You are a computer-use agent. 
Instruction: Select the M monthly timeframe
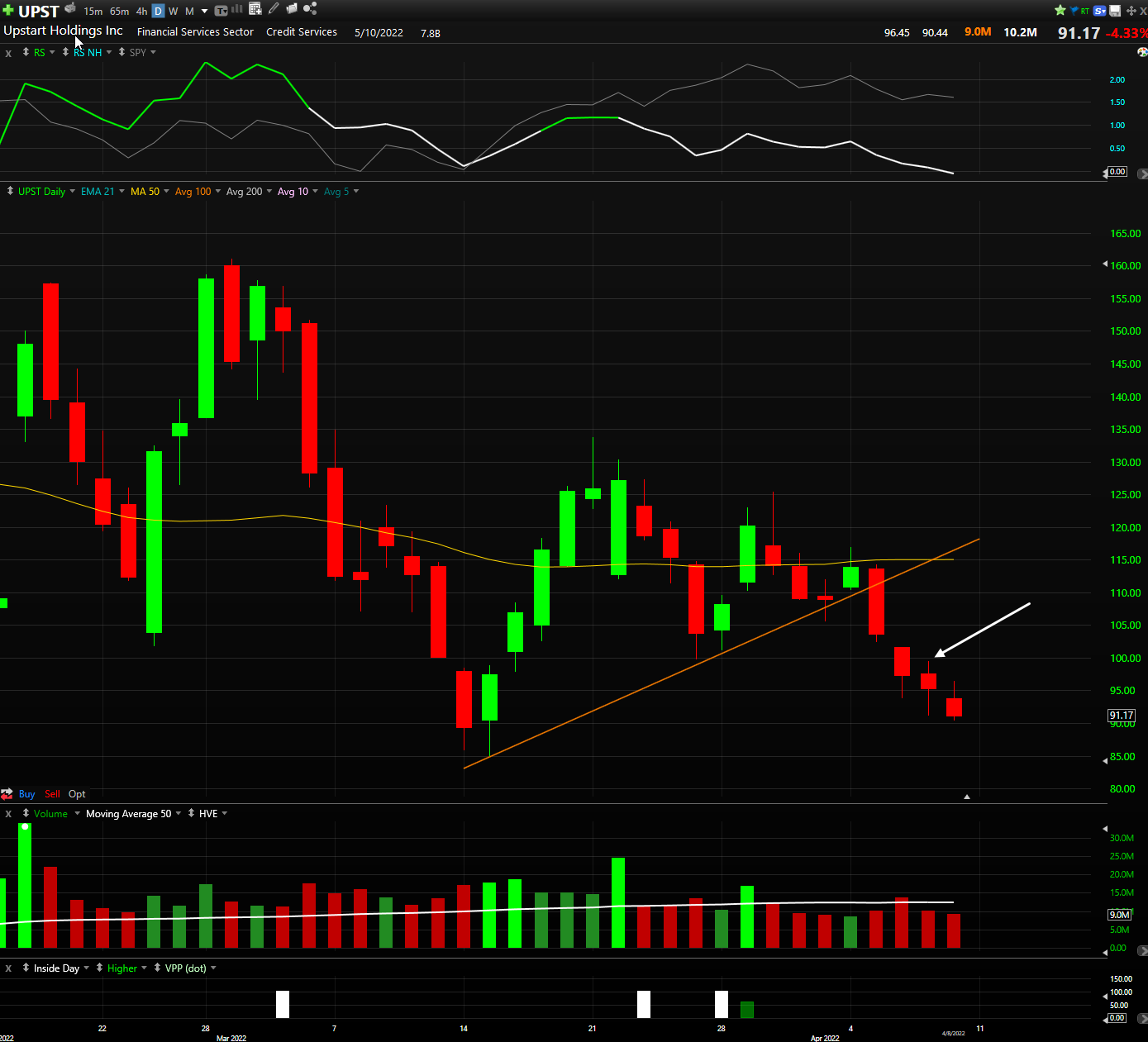tap(189, 11)
